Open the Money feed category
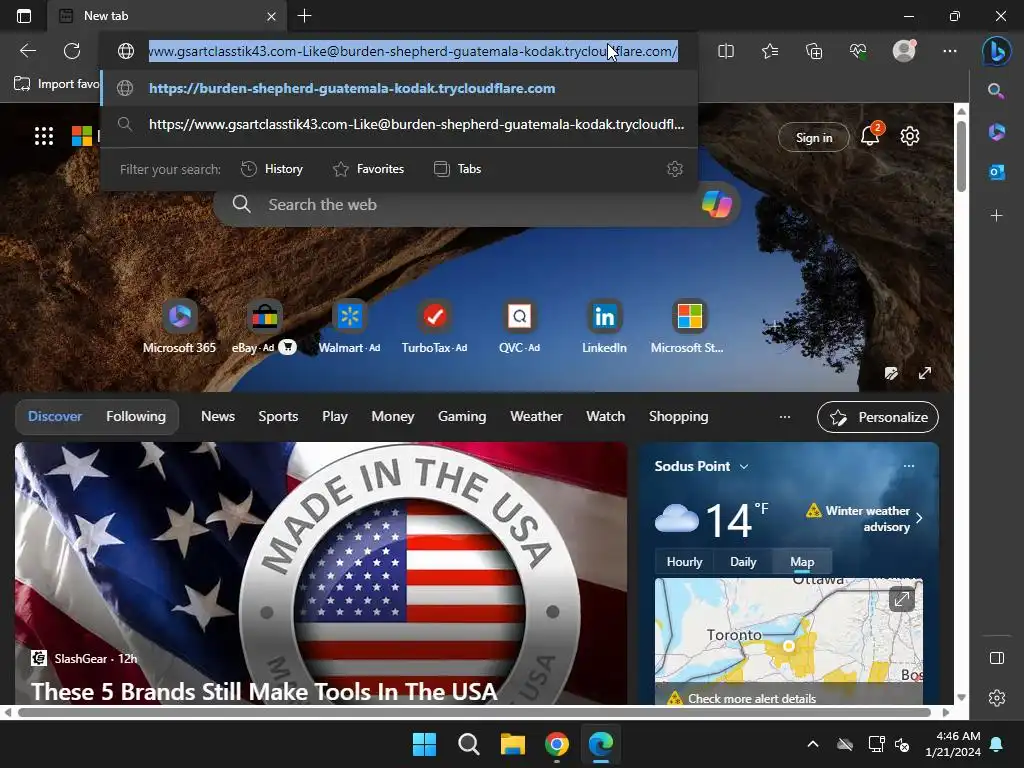Screen dimensions: 1024x768 pos(392,416)
